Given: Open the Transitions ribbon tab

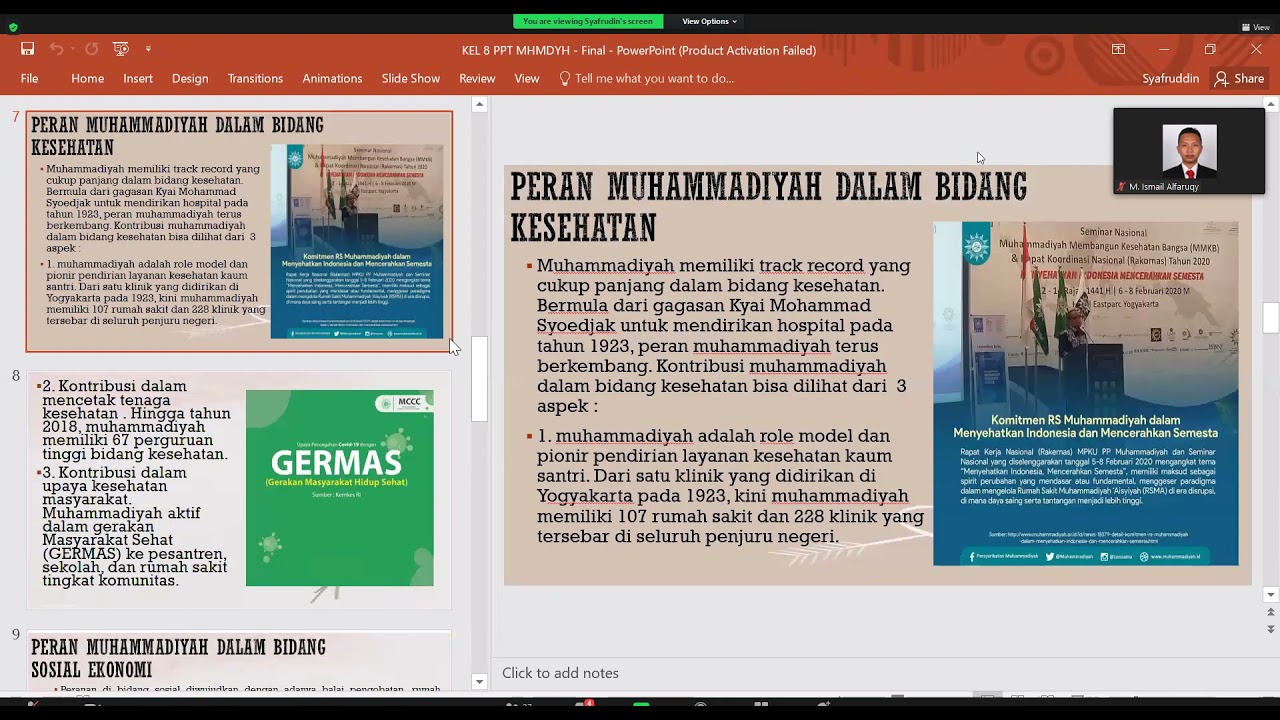Looking at the screenshot, I should tap(255, 78).
